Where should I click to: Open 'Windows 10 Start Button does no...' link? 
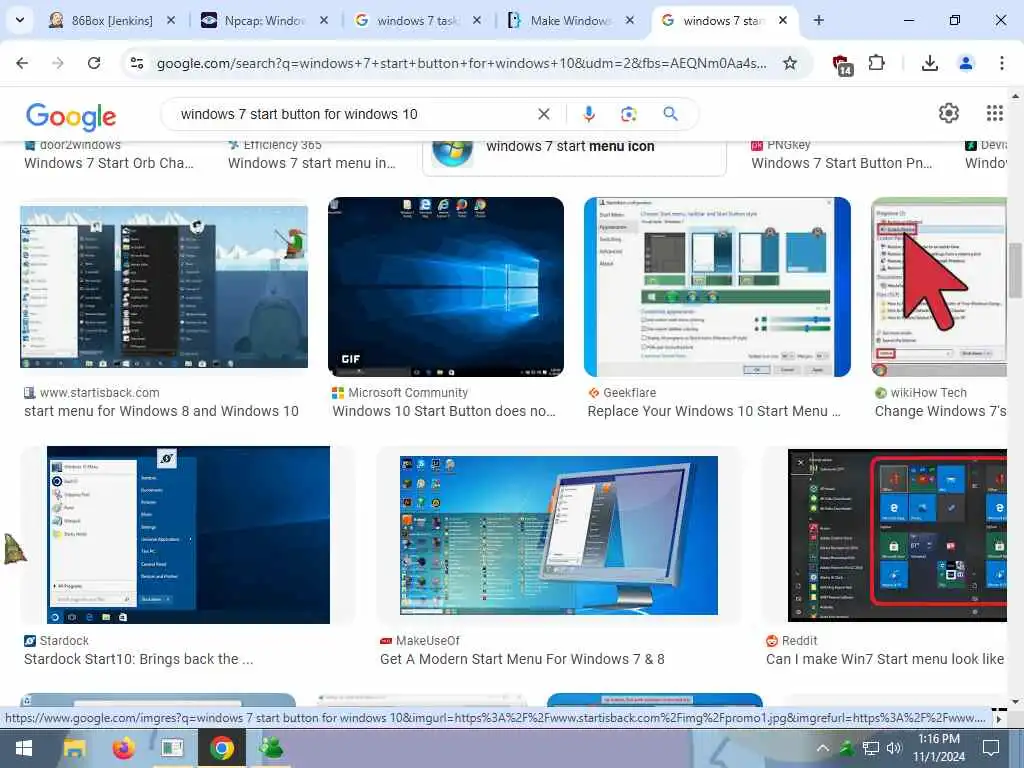[444, 411]
